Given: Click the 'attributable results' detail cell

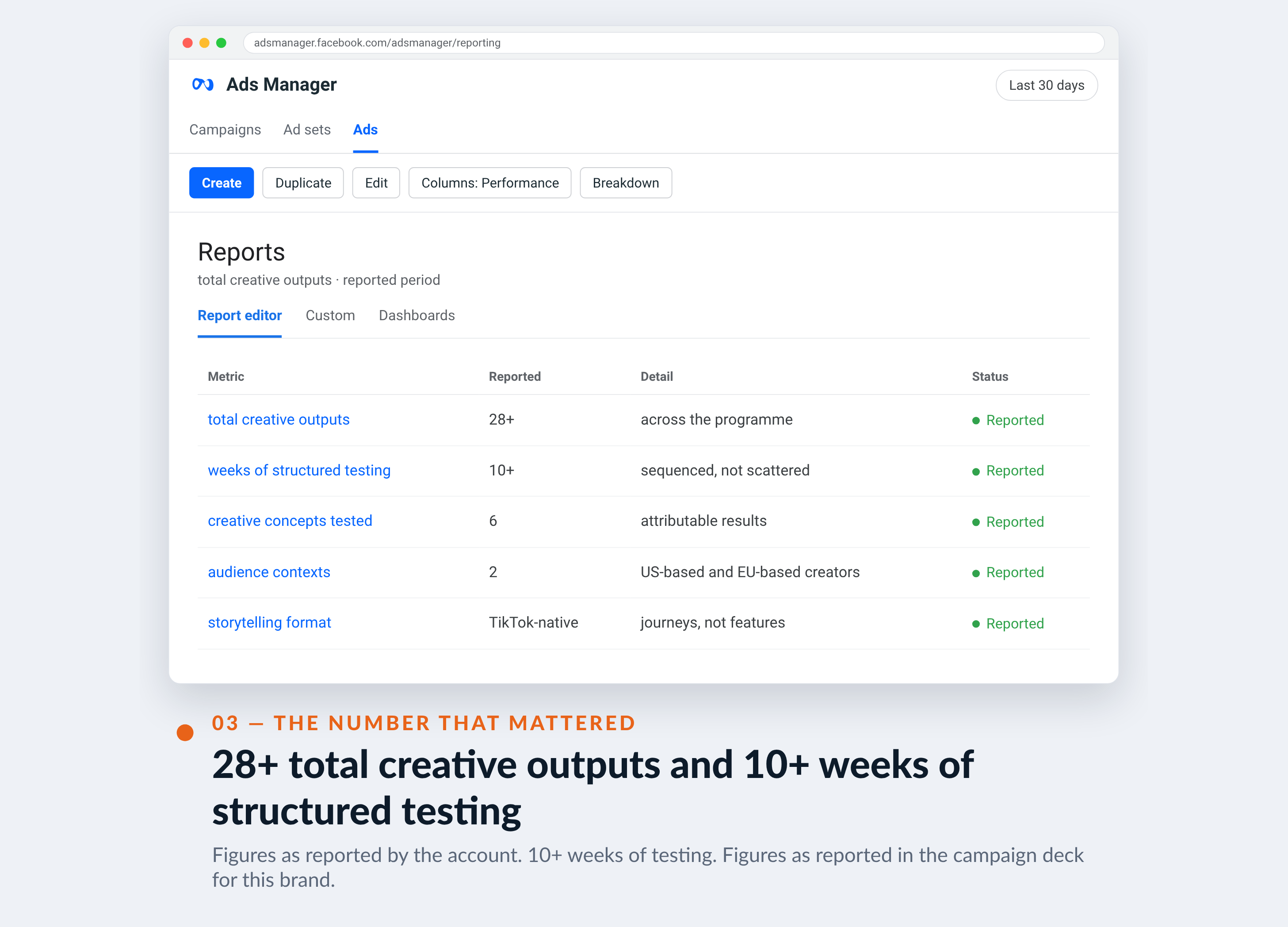Looking at the screenshot, I should point(703,521).
